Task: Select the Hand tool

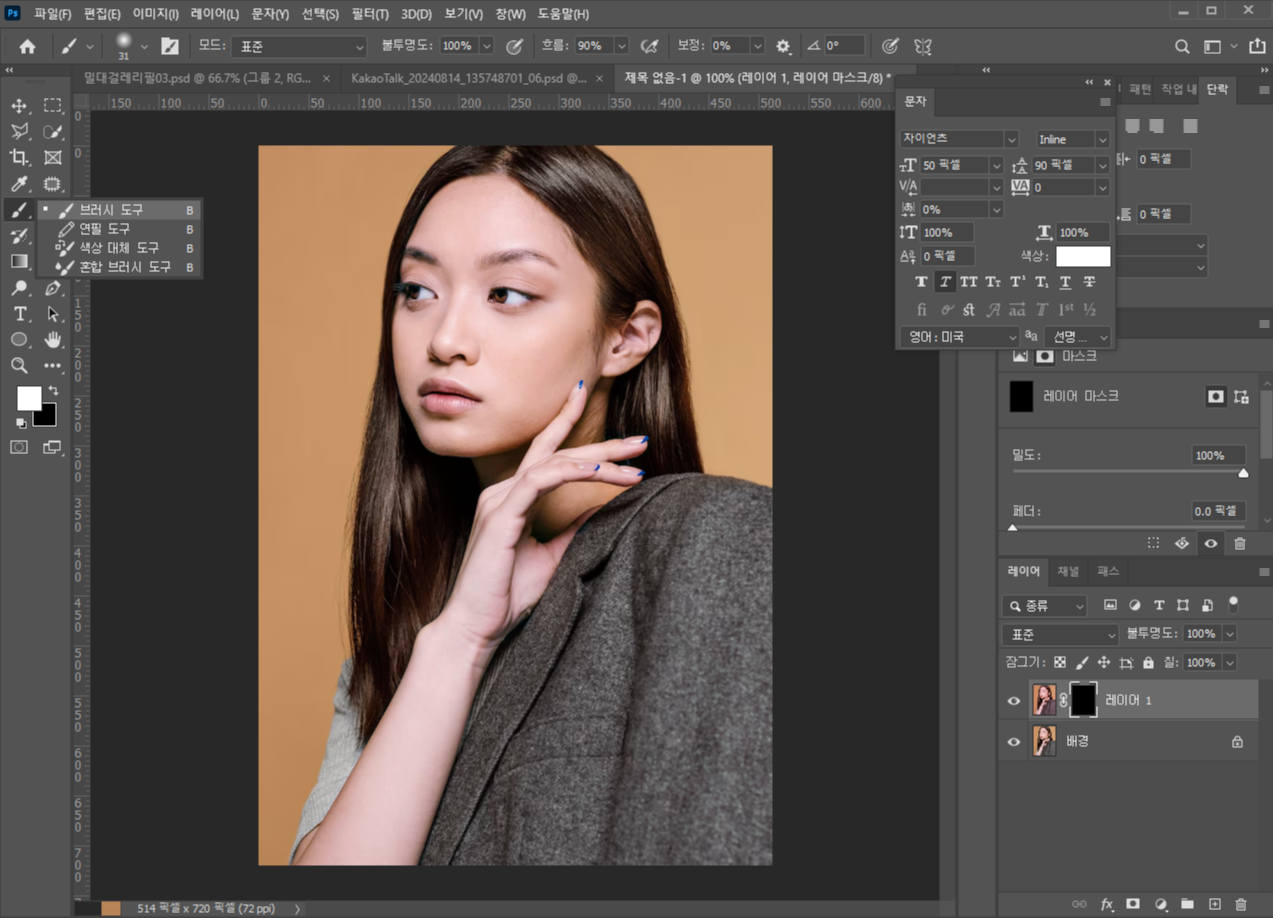Action: tap(53, 340)
